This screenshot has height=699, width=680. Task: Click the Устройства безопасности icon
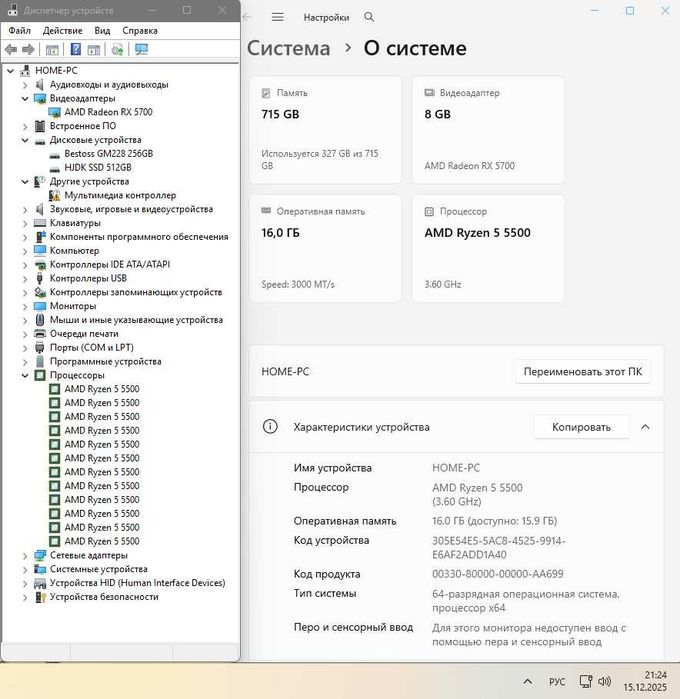pos(40,596)
